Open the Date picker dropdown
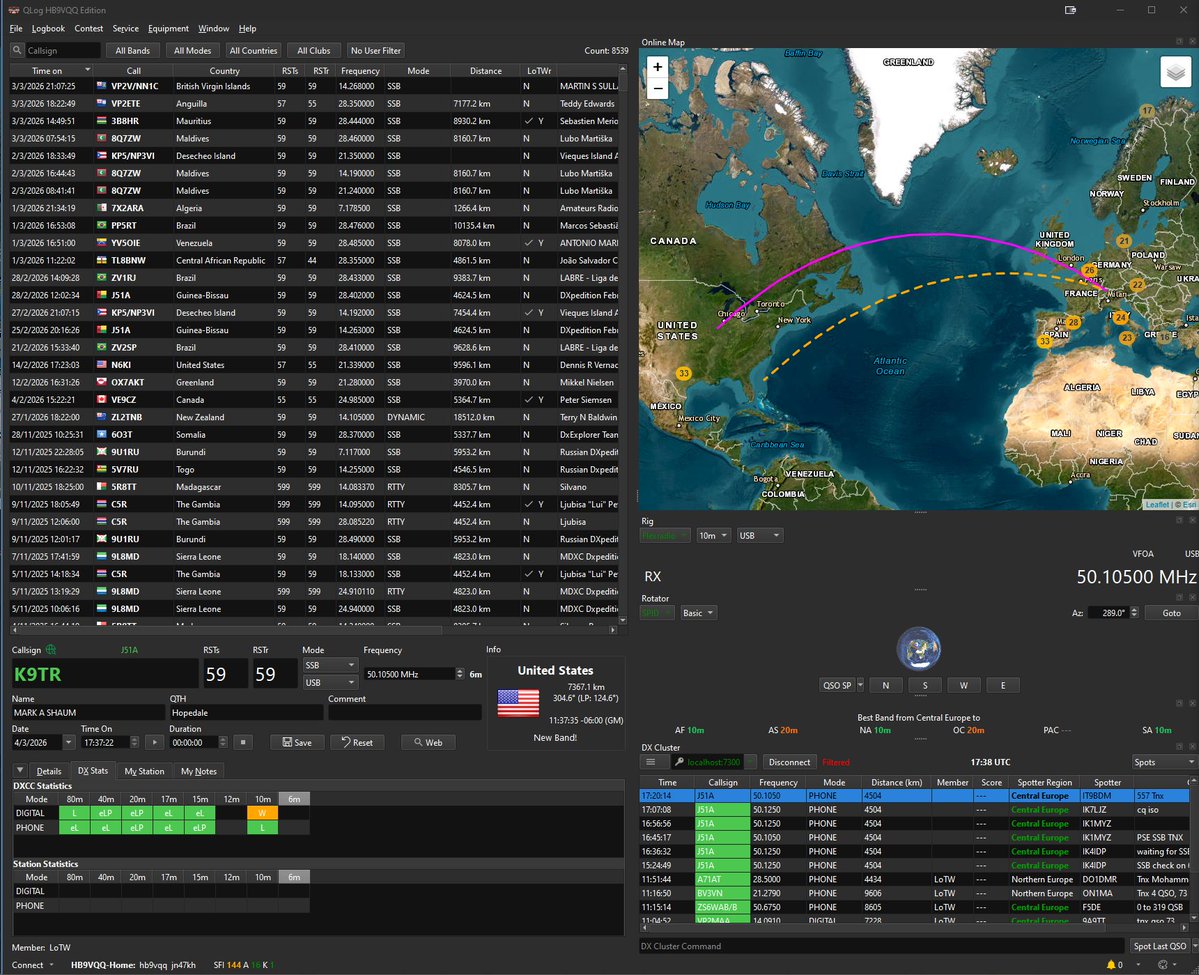 68,743
